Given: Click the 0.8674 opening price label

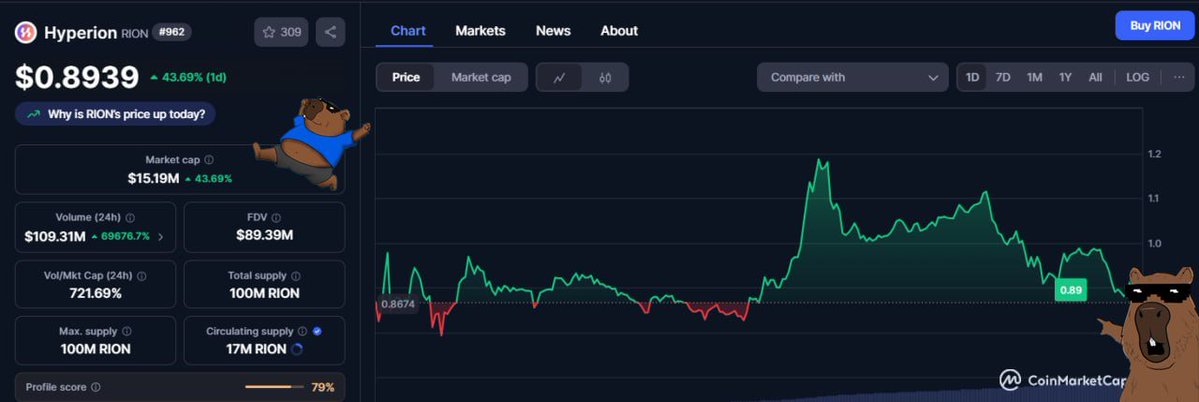Looking at the screenshot, I should [398, 303].
